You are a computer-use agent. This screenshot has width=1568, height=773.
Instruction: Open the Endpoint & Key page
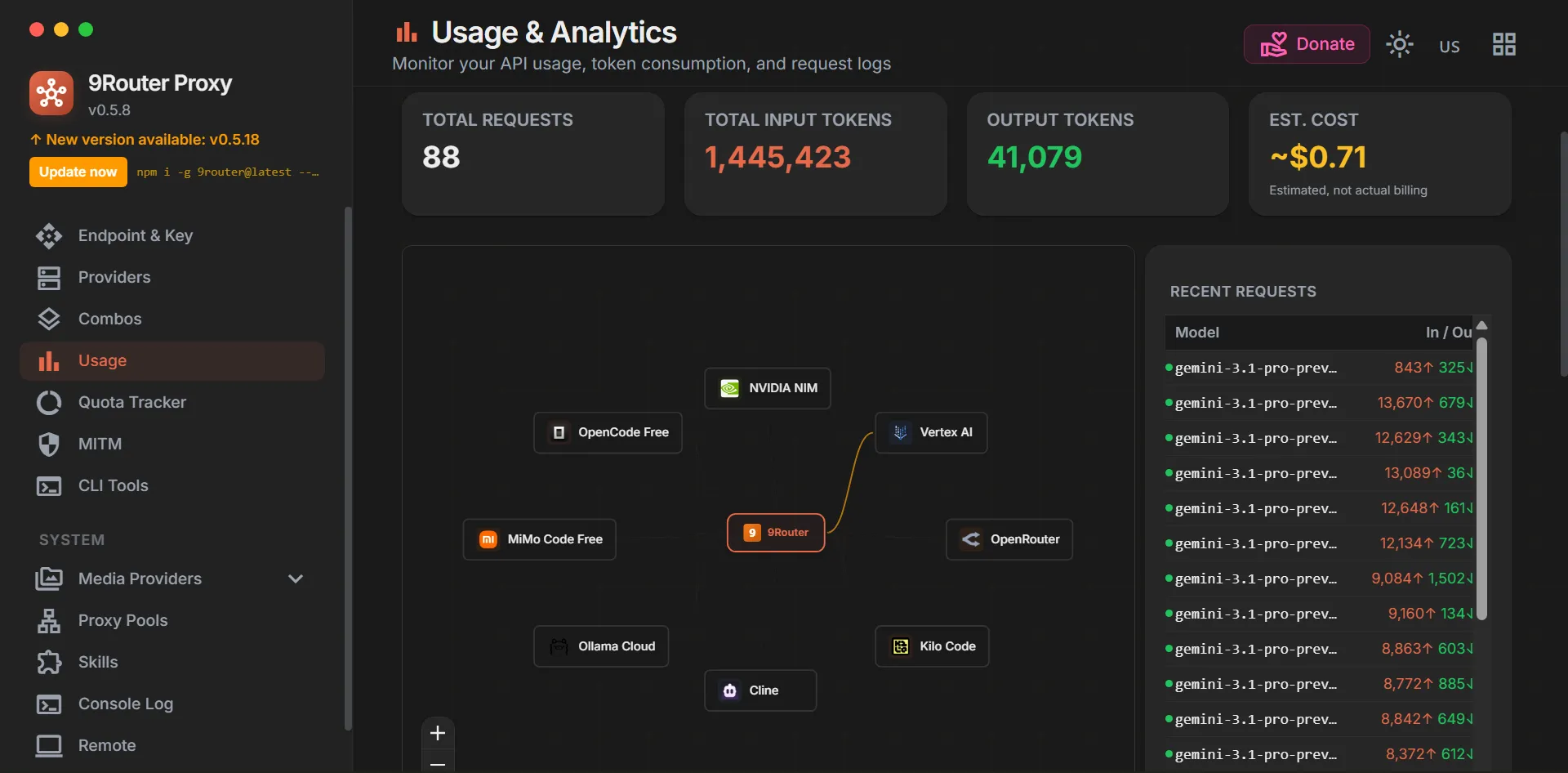click(172, 236)
